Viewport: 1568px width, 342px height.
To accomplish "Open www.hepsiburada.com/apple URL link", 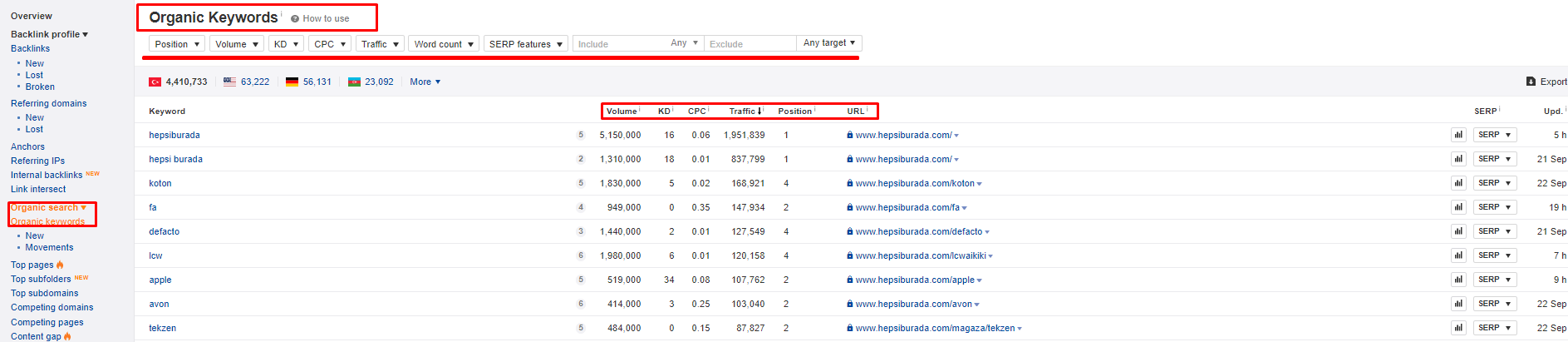I will 915,280.
